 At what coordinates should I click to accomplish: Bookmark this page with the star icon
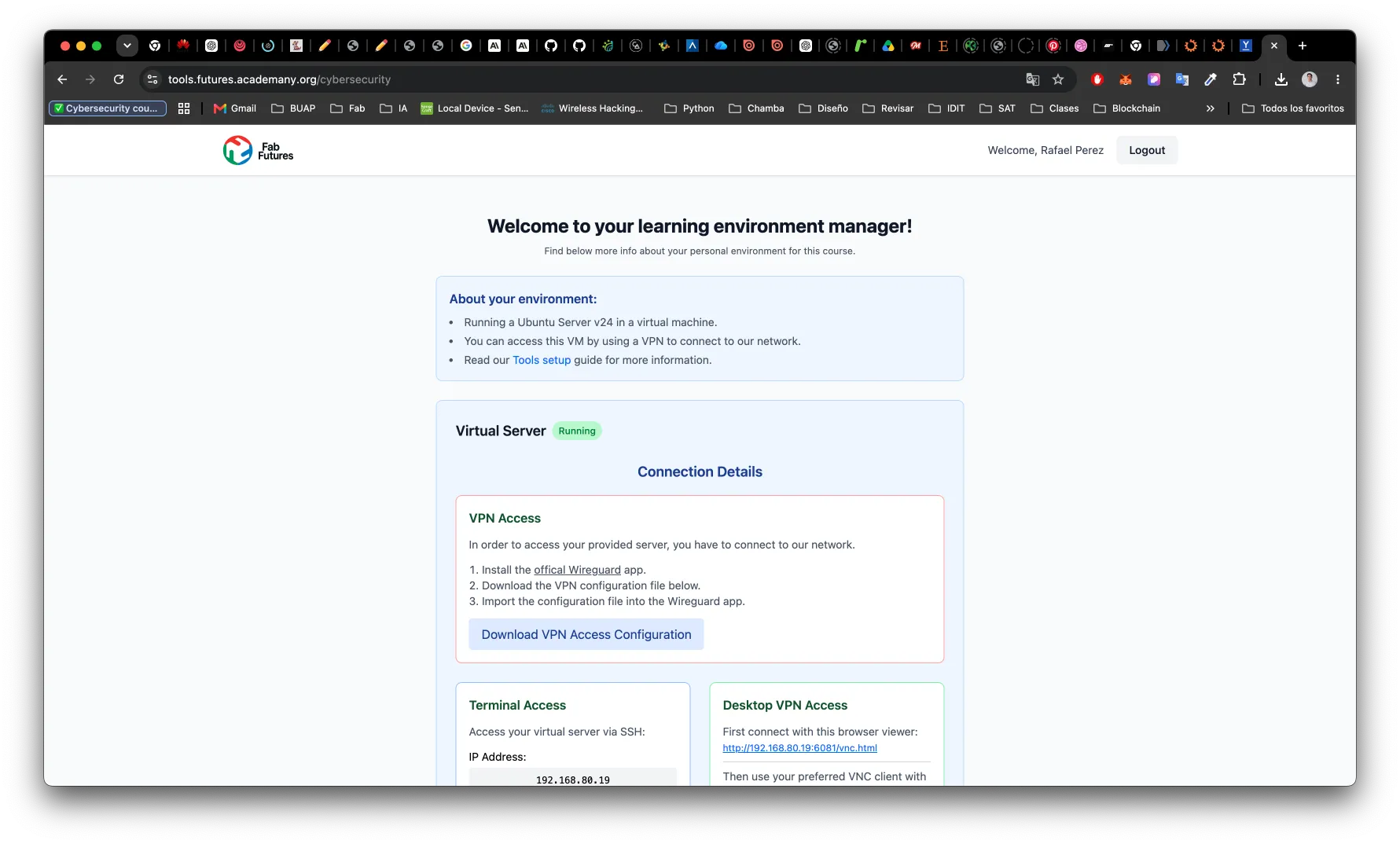1058,79
